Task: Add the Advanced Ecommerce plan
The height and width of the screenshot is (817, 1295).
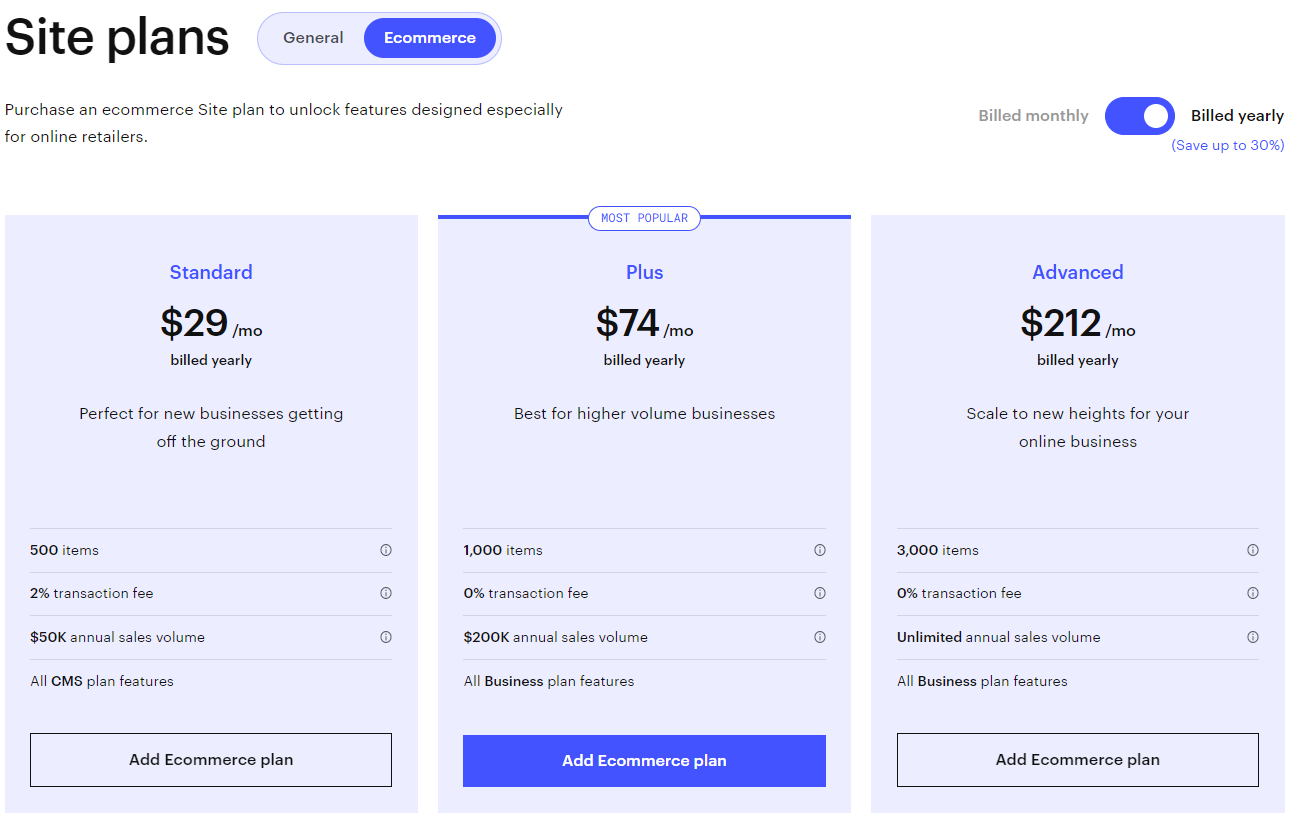Action: pyautogui.click(x=1077, y=760)
